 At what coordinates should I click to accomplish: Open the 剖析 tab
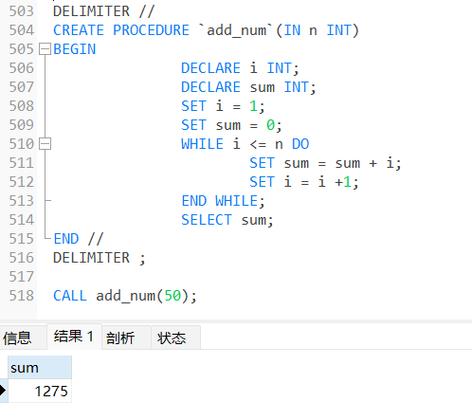click(120, 338)
